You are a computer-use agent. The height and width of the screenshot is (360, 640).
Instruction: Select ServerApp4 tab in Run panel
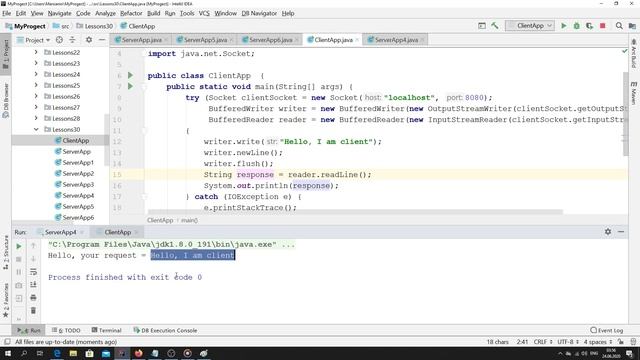point(60,232)
